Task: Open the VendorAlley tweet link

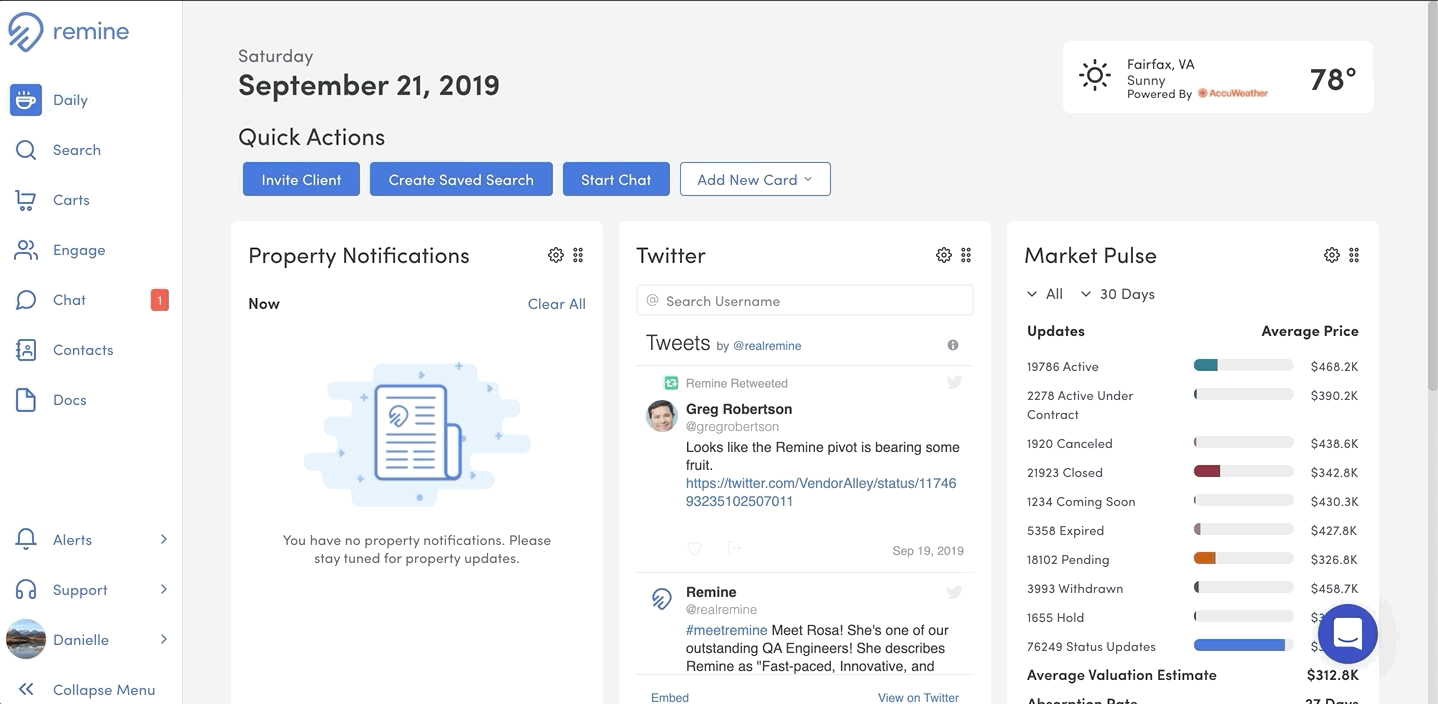Action: pos(821,492)
